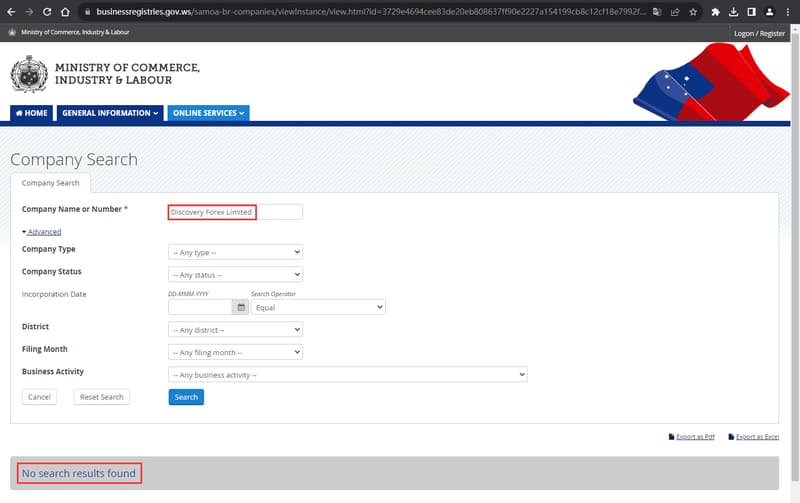Click the Samoa coat of arms logo
Viewport: 800px width, 503px height.
[29, 74]
